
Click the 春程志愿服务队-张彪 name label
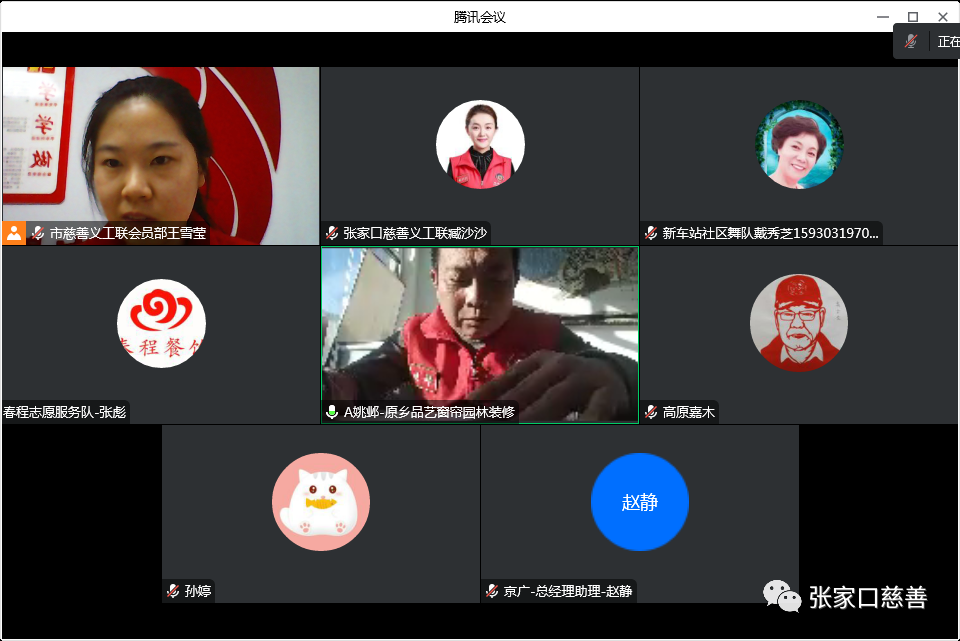coord(66,412)
